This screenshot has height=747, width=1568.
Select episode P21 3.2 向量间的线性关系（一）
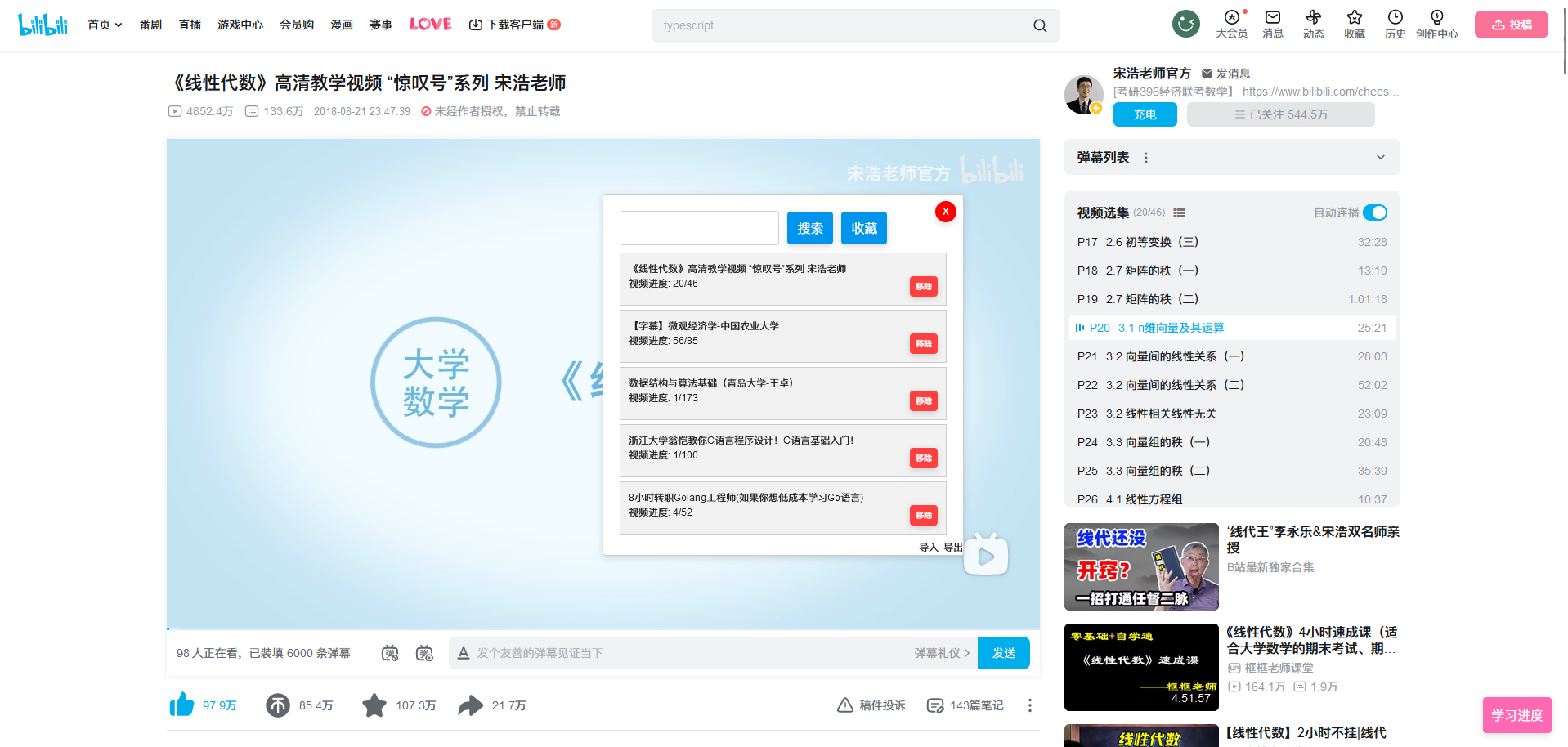pos(1232,356)
